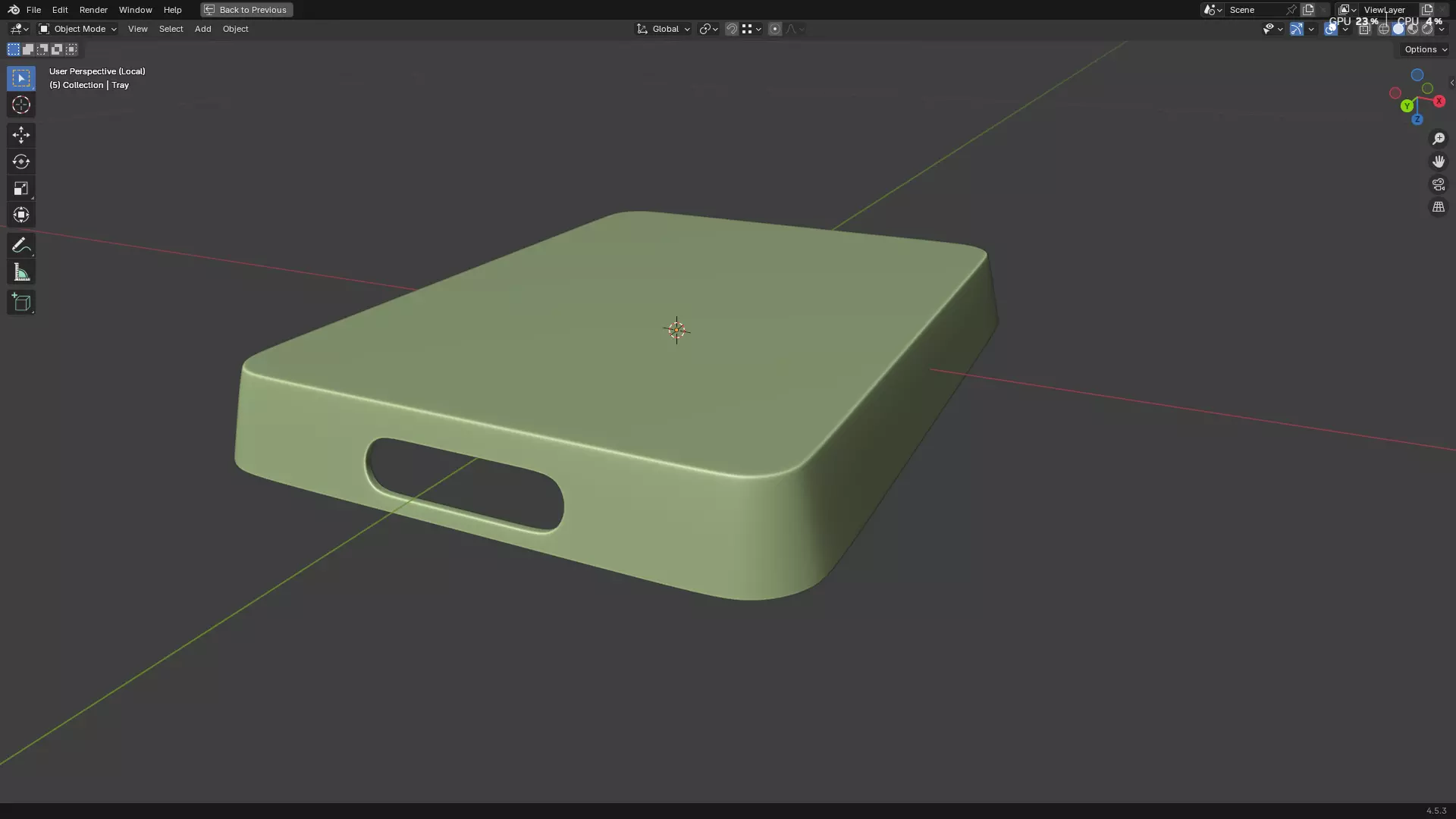Image resolution: width=1456 pixels, height=819 pixels.
Task: Open the viewport View menu
Action: tap(137, 29)
